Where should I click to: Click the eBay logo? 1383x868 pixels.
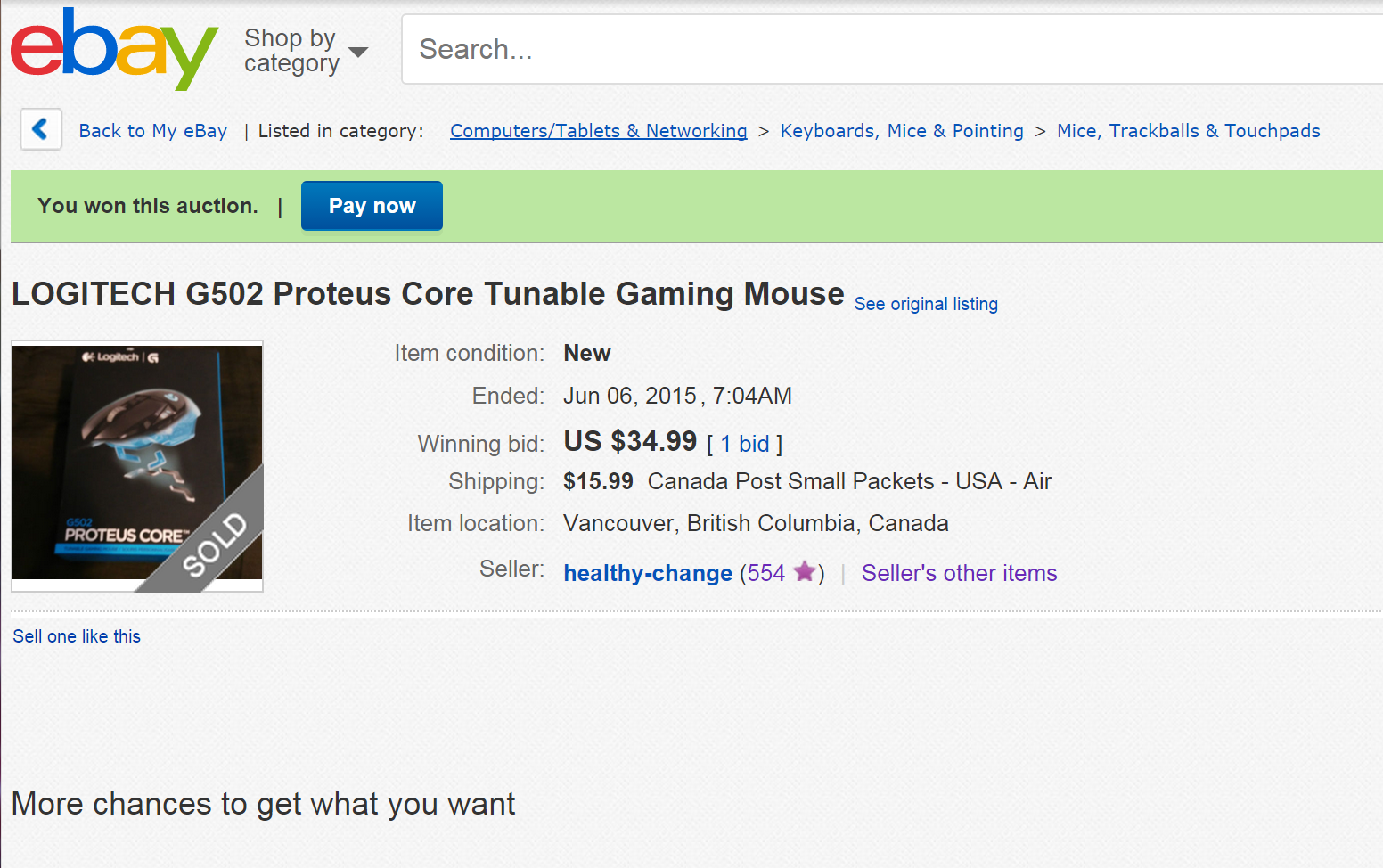[113, 48]
